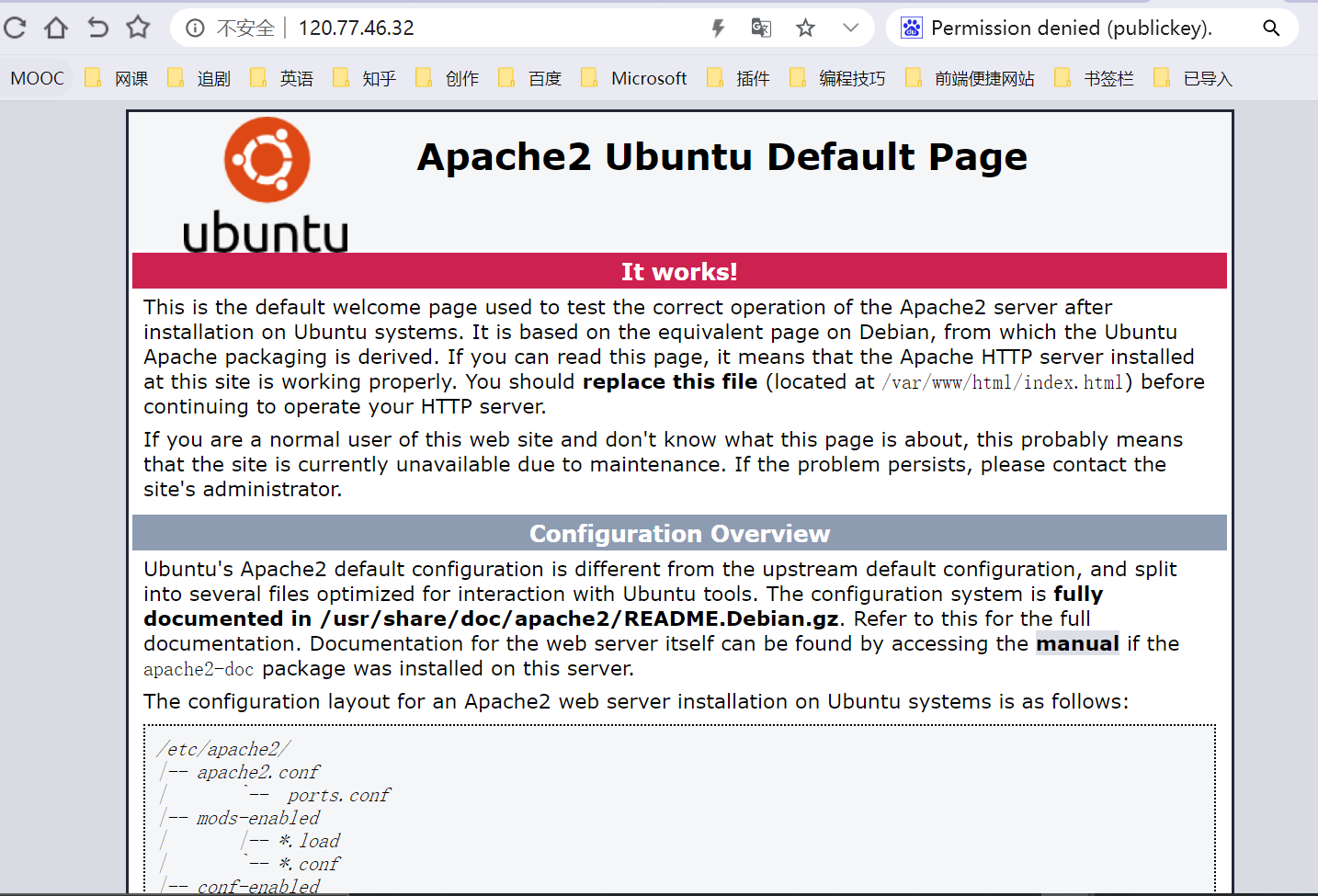
Task: Expand the address bar dropdown chevron
Action: tap(851, 28)
